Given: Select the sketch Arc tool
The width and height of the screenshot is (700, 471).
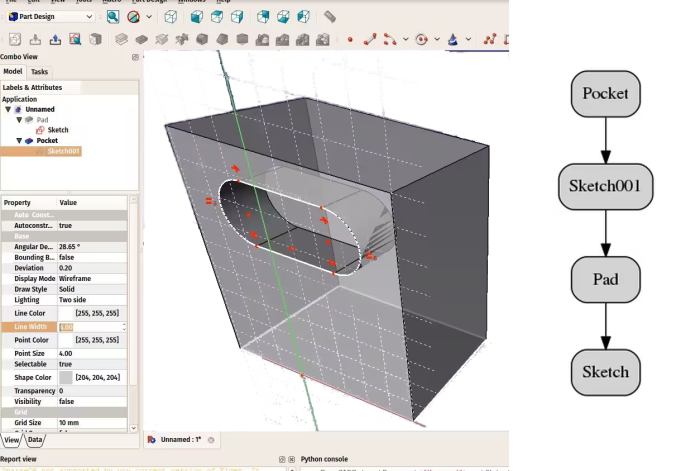Looking at the screenshot, I should pyautogui.click(x=390, y=39).
